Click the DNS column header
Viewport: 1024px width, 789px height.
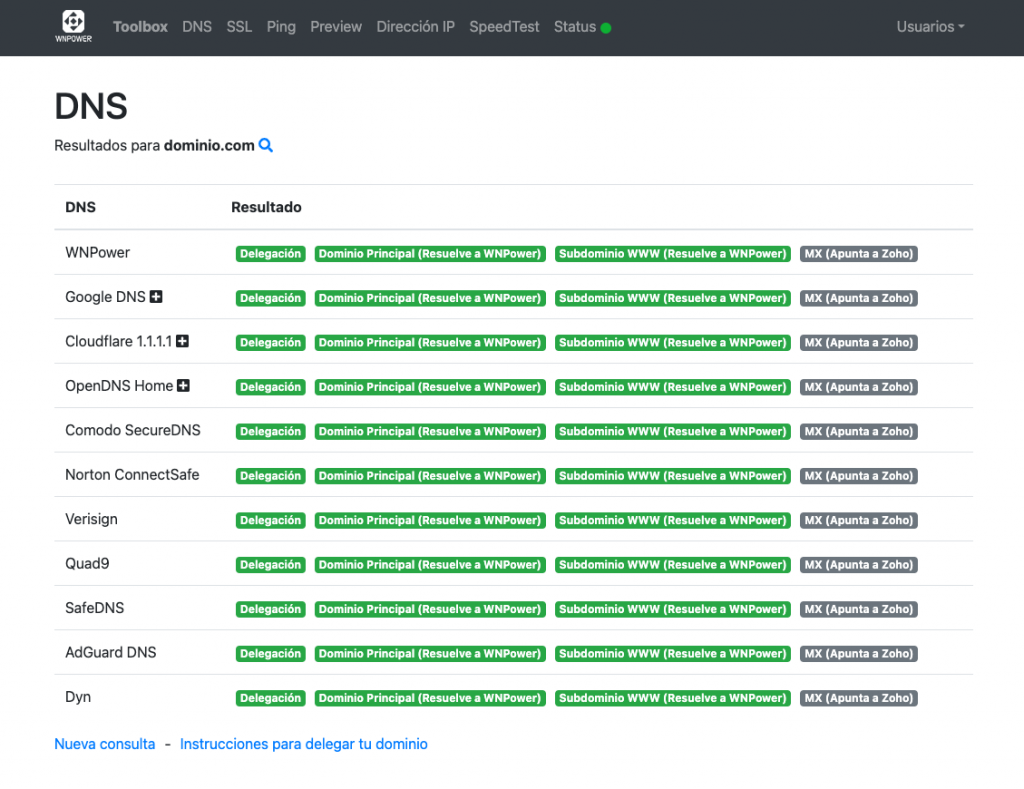point(80,207)
